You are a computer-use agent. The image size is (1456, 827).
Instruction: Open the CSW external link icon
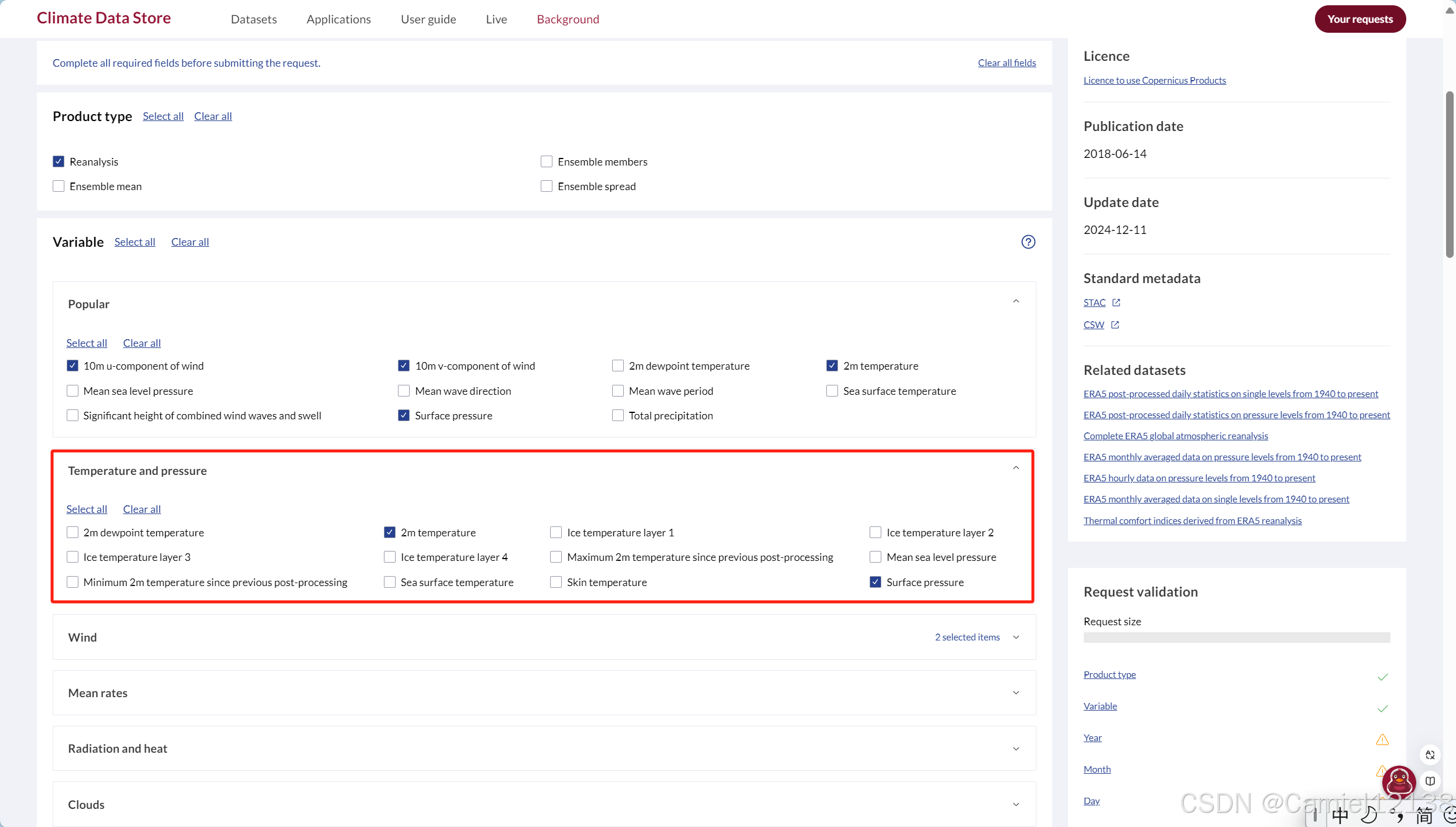(1115, 325)
